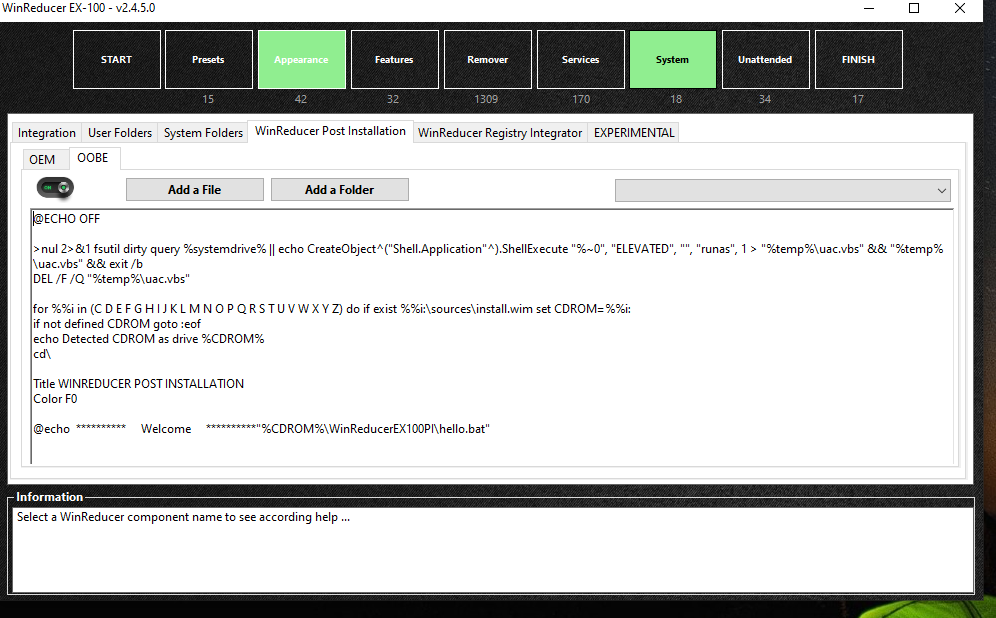Screen dimensions: 996x618
Task: Click the Remover count 1309
Action: tap(487, 99)
